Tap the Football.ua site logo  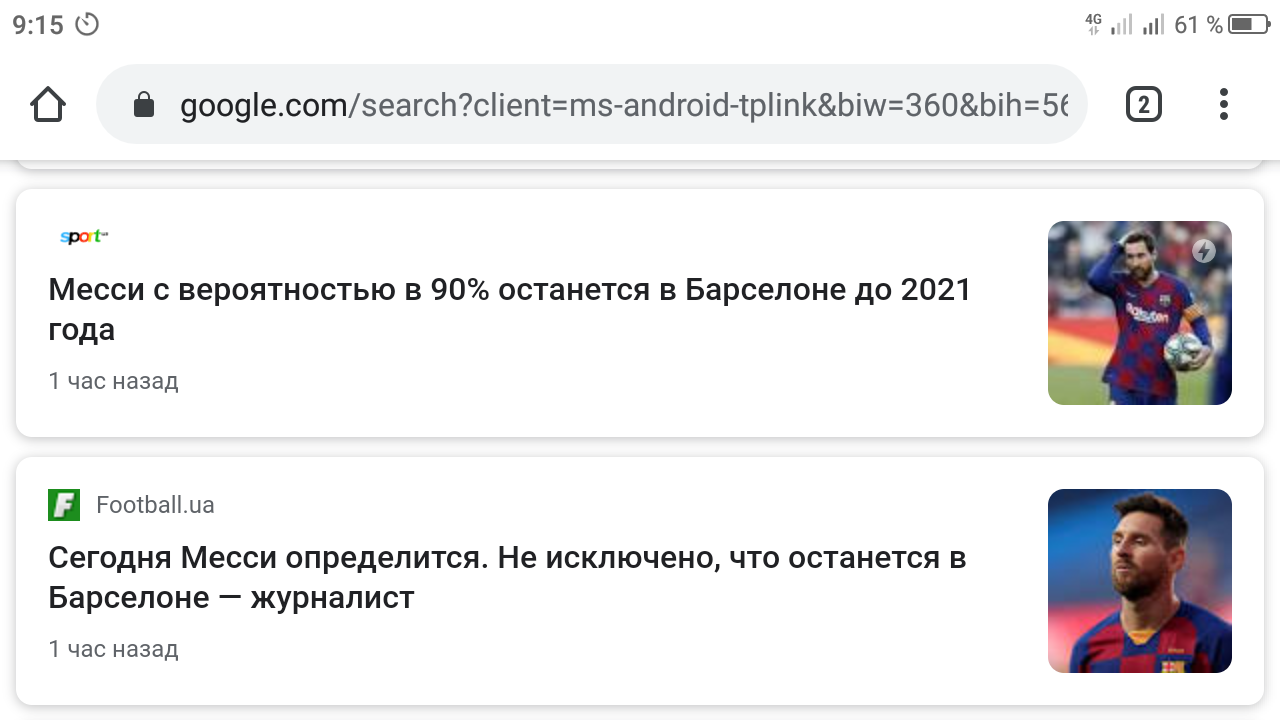point(64,505)
